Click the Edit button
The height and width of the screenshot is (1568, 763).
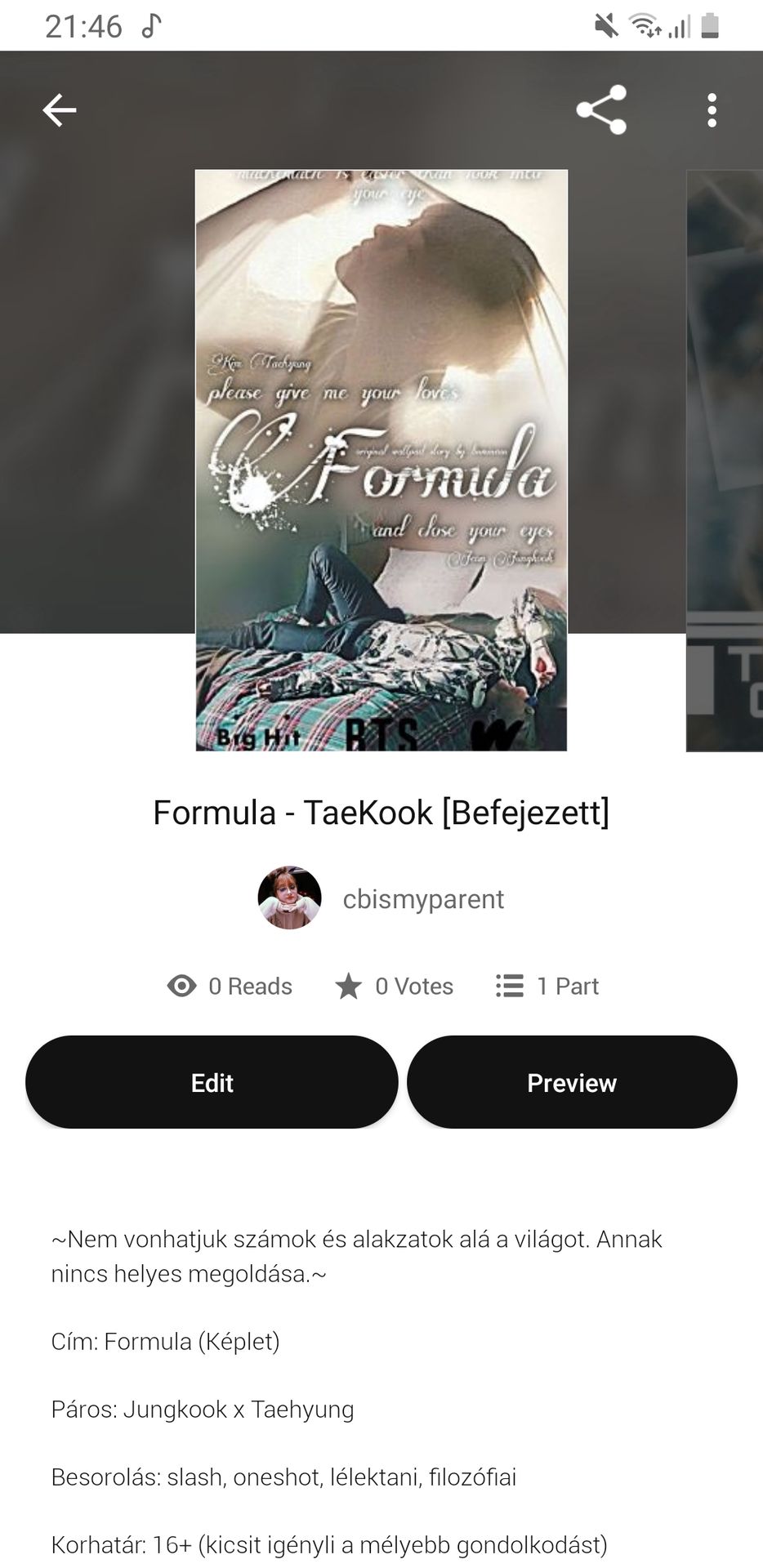(x=212, y=1082)
